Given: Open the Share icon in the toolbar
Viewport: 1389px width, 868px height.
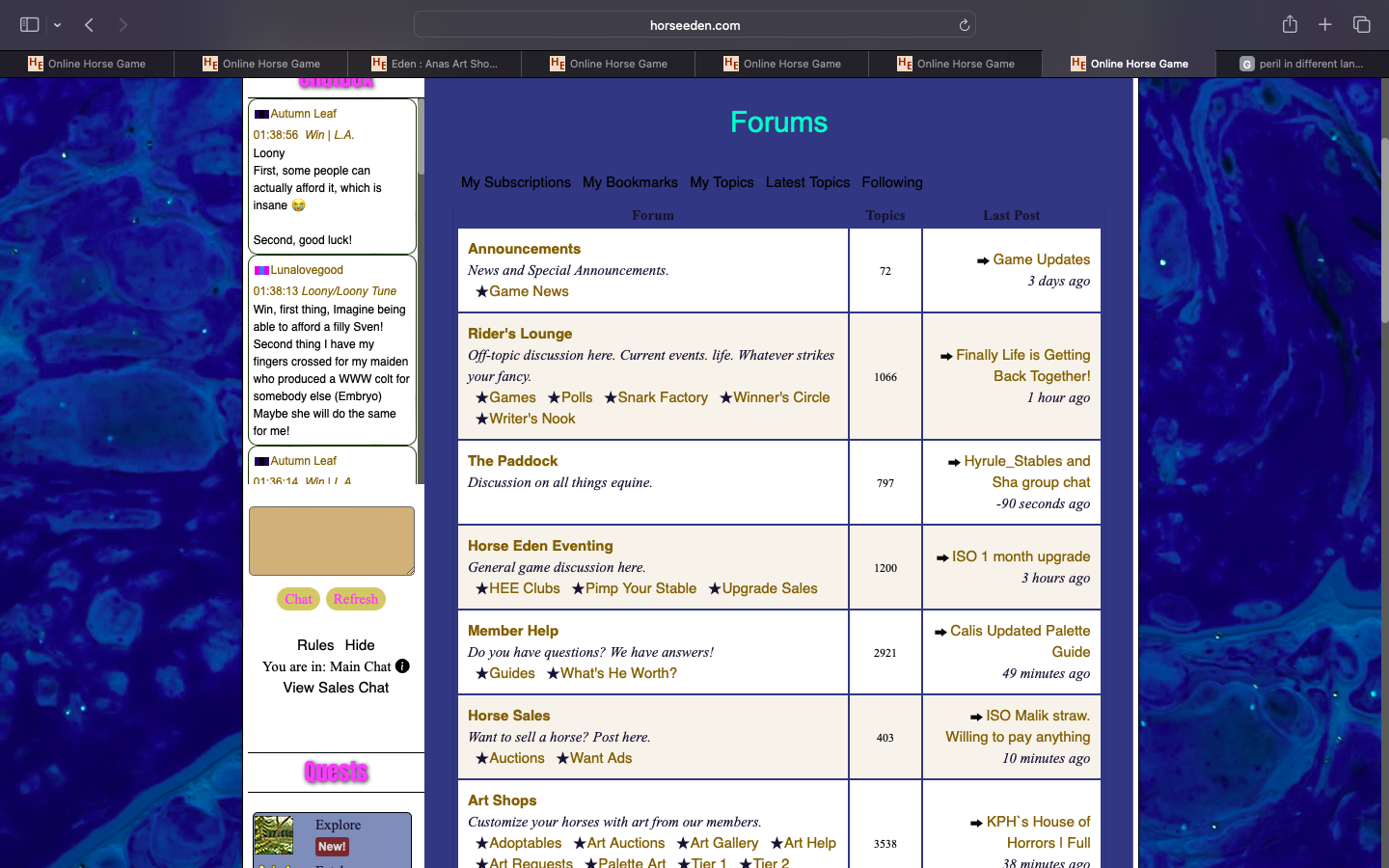Looking at the screenshot, I should 1290,25.
